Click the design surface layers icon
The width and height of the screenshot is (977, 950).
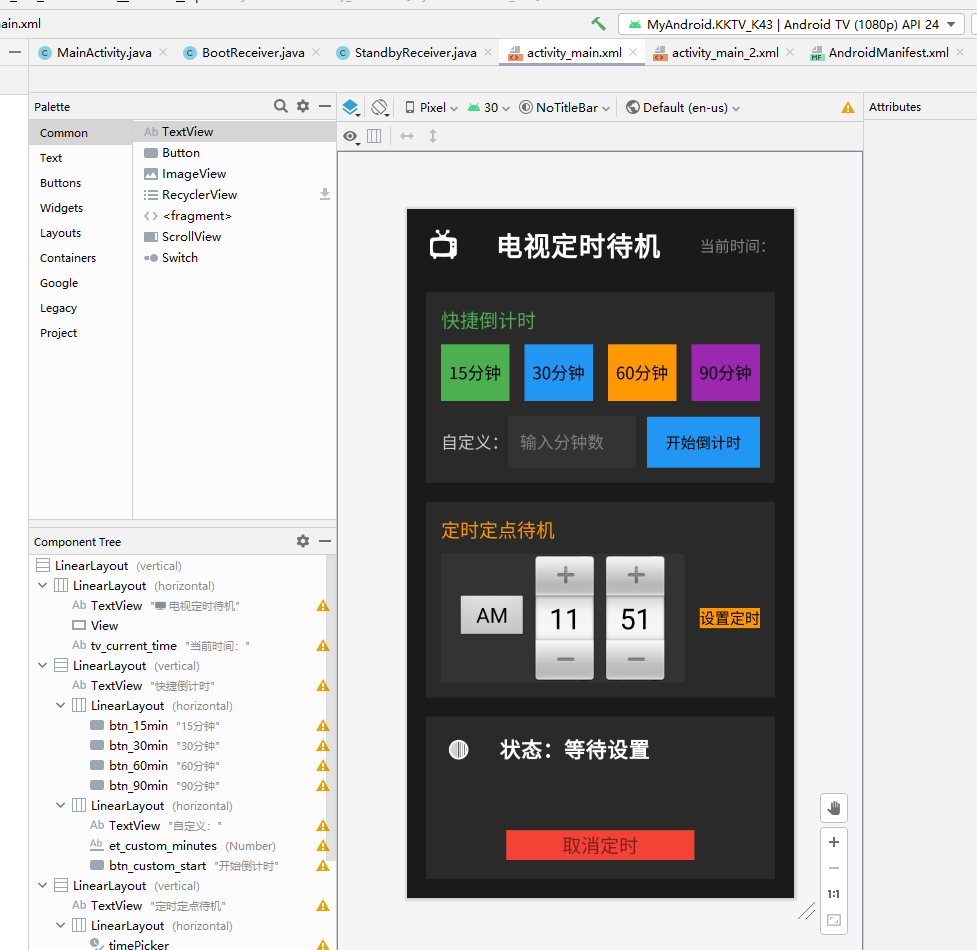(352, 106)
